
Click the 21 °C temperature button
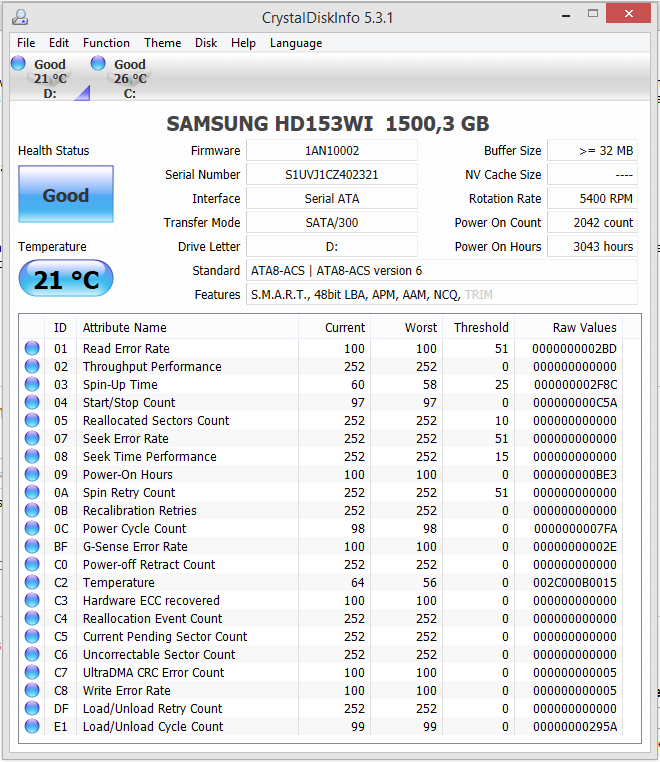pyautogui.click(x=66, y=280)
